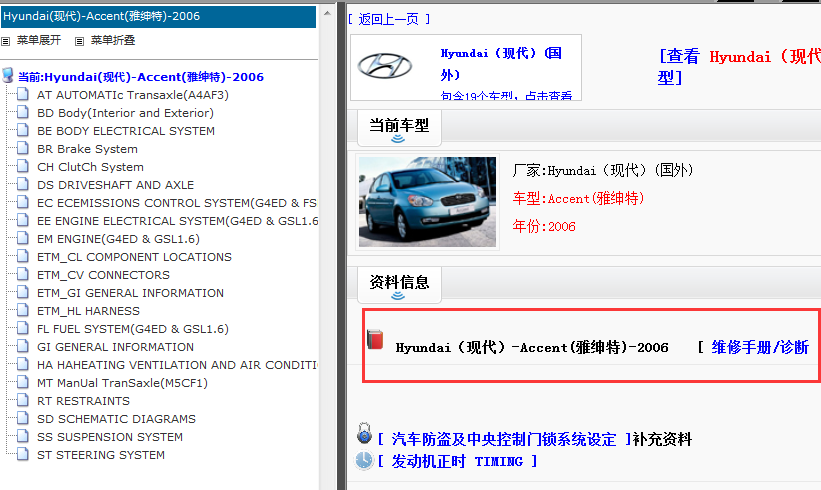Open BE BODY ELECTRICAL SYSTEM section

126,131
